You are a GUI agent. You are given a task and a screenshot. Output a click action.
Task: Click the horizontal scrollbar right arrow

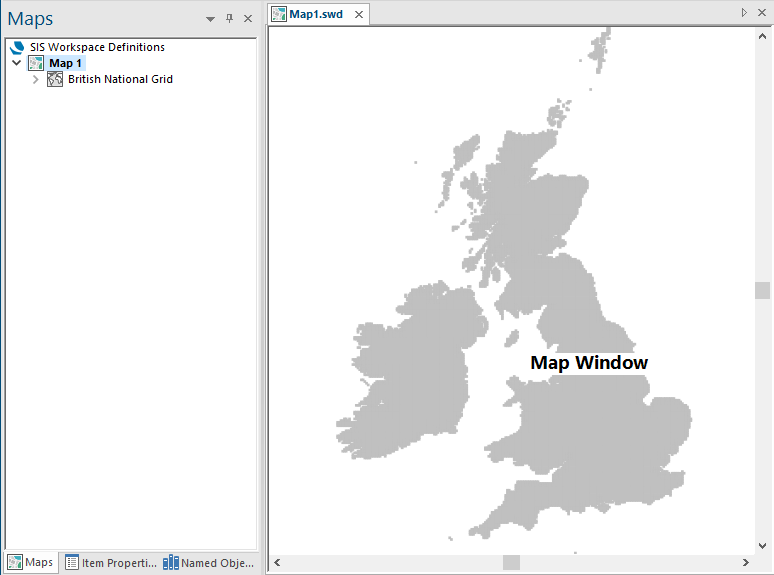[x=746, y=563]
